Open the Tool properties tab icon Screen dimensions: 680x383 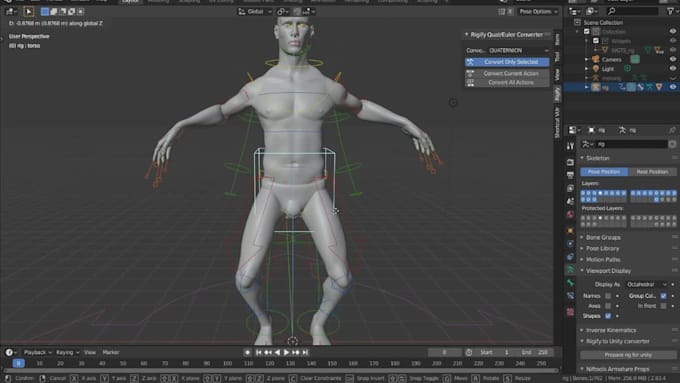pyautogui.click(x=570, y=146)
